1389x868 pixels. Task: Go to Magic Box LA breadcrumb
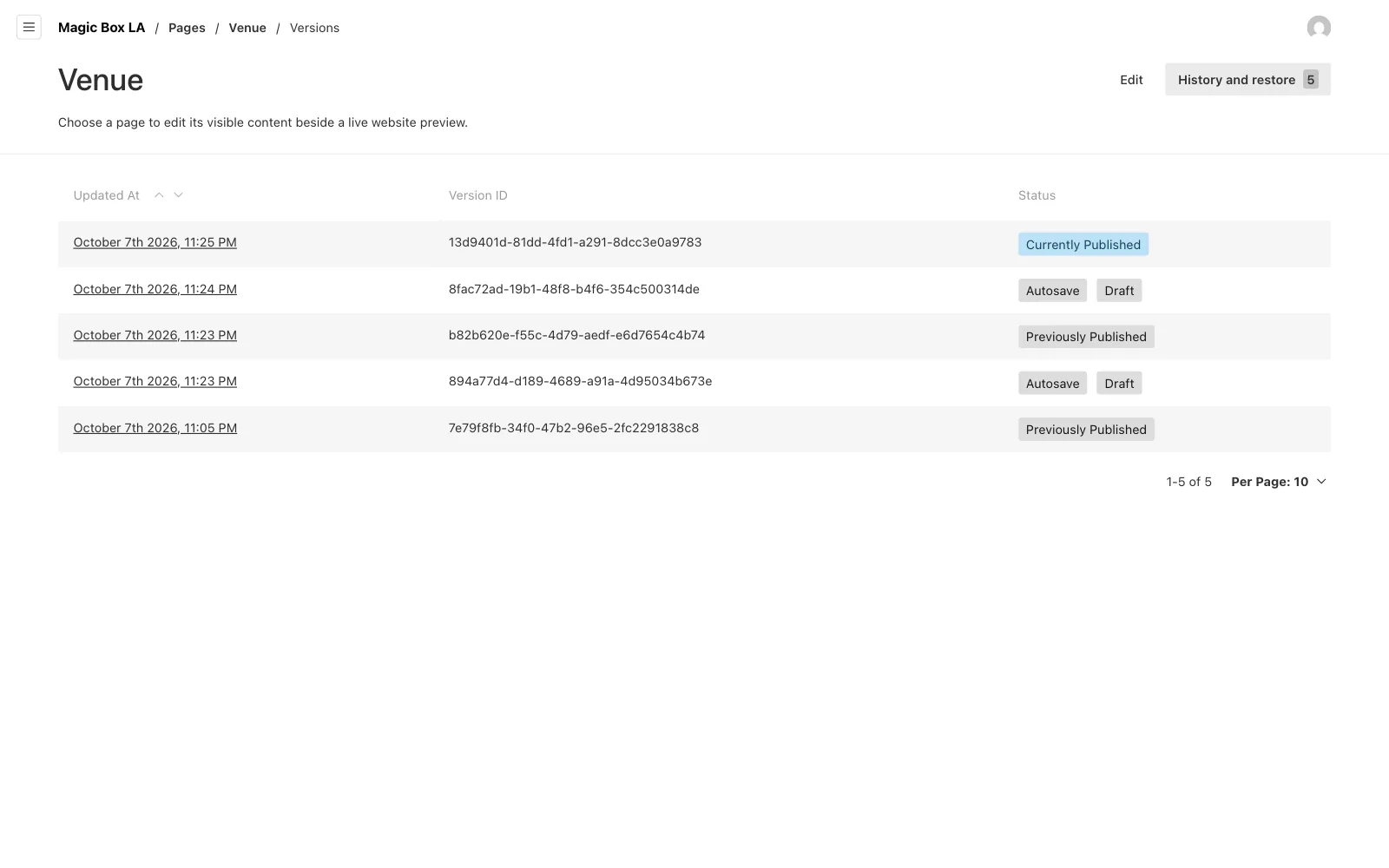[102, 28]
